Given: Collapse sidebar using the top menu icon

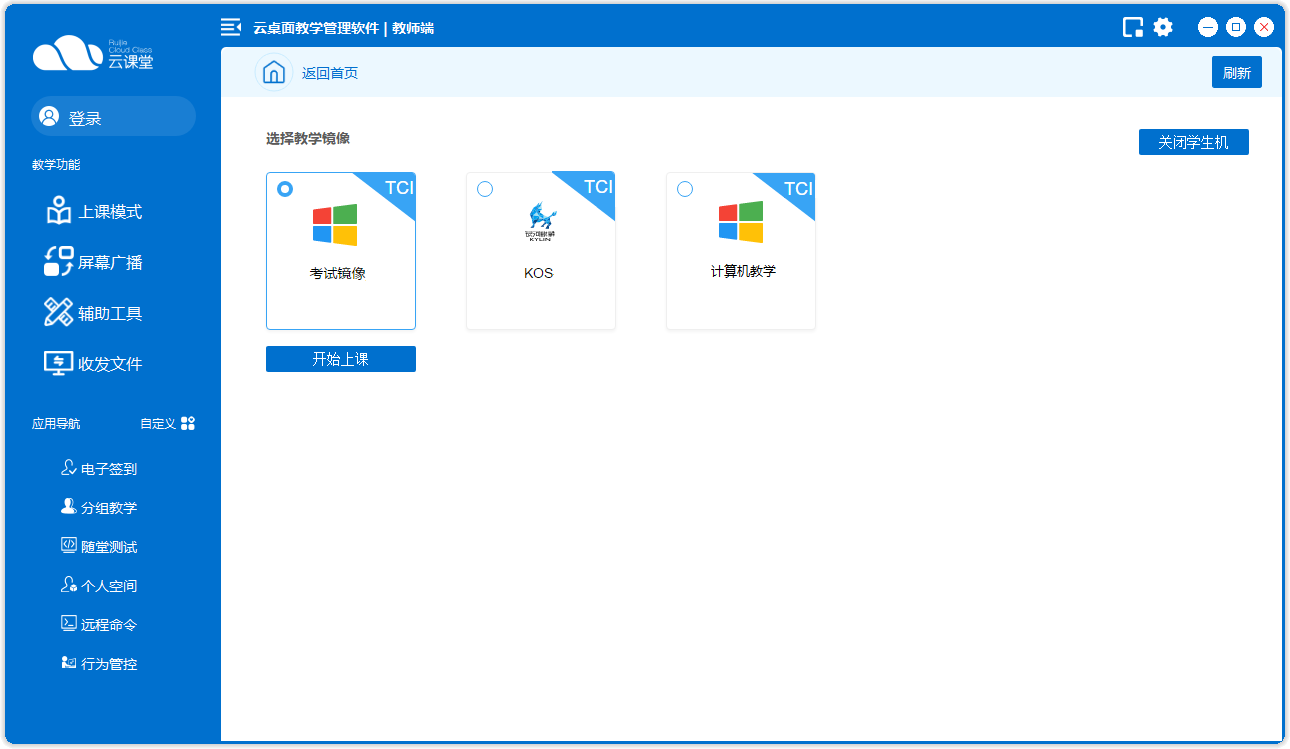Looking at the screenshot, I should point(231,27).
